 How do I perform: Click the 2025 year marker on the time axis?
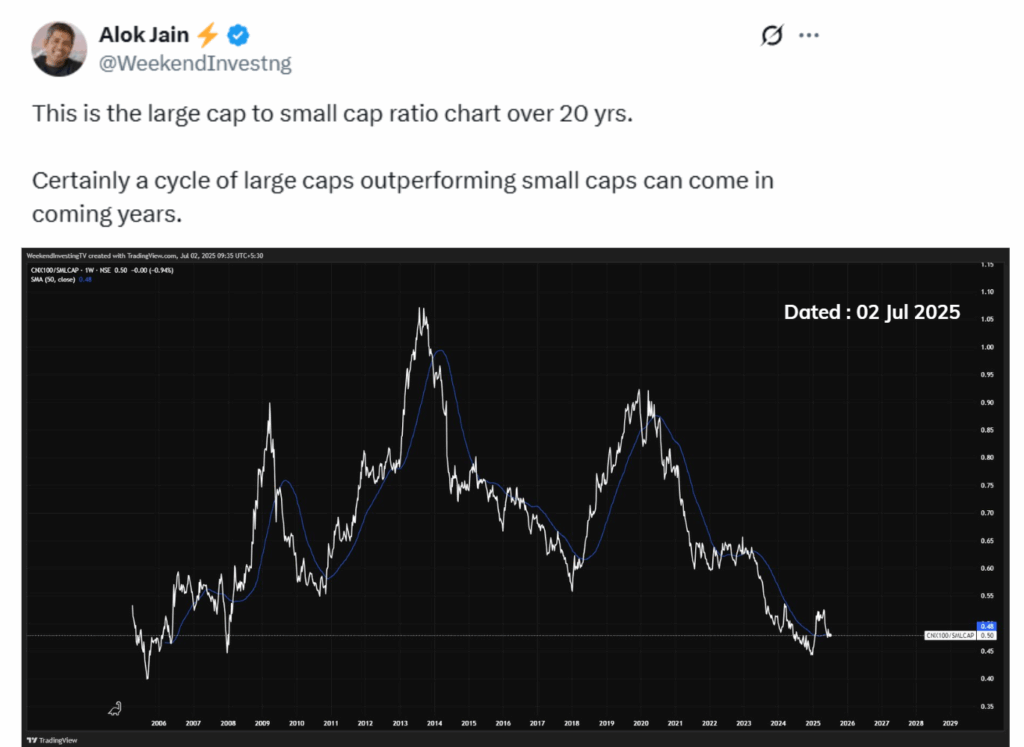[x=813, y=723]
